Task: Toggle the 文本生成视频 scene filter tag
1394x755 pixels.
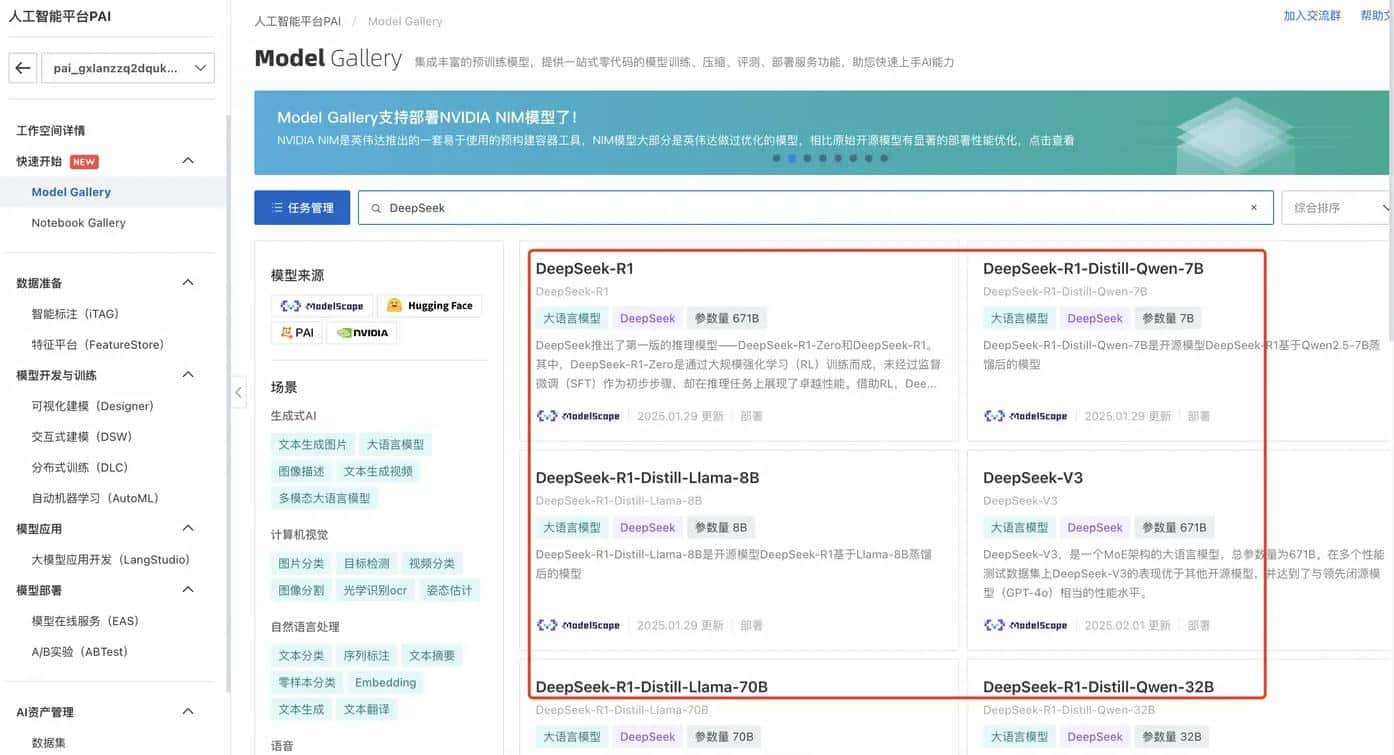Action: 378,471
